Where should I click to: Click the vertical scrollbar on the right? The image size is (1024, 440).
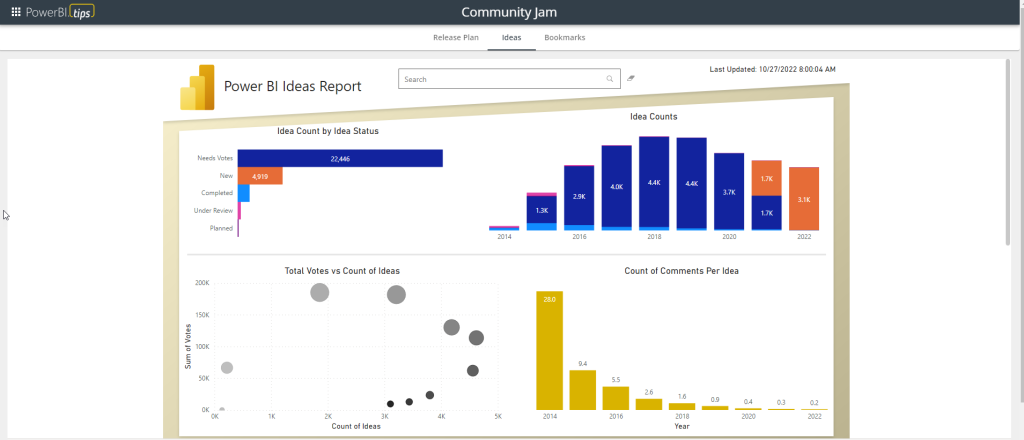tap(1008, 150)
